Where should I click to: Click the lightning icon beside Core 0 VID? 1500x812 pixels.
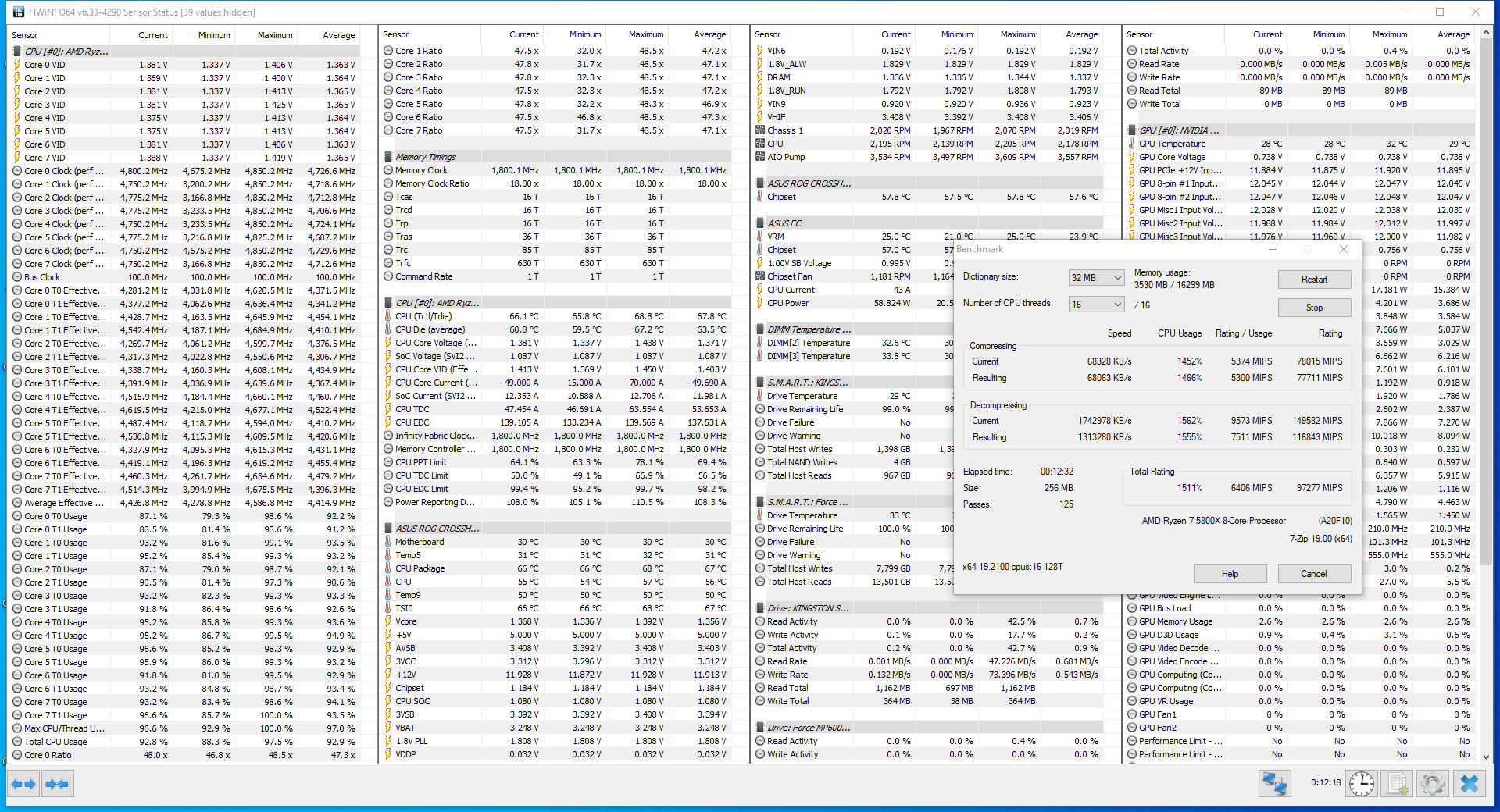[17, 65]
